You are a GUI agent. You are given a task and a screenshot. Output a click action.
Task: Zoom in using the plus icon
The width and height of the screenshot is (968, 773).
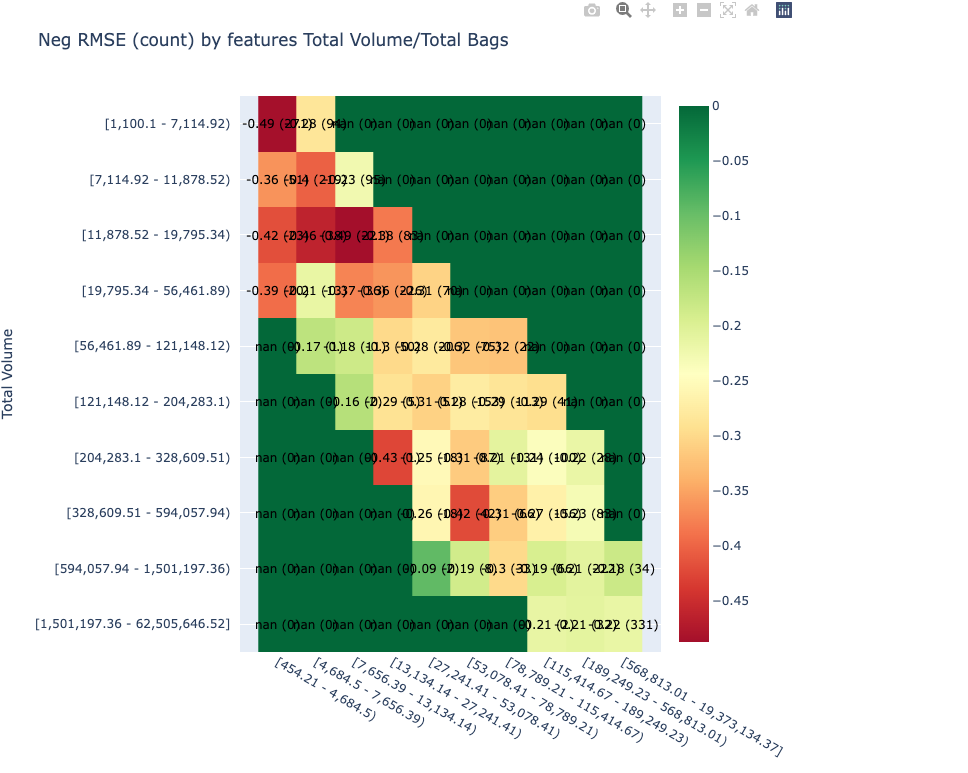coord(678,10)
